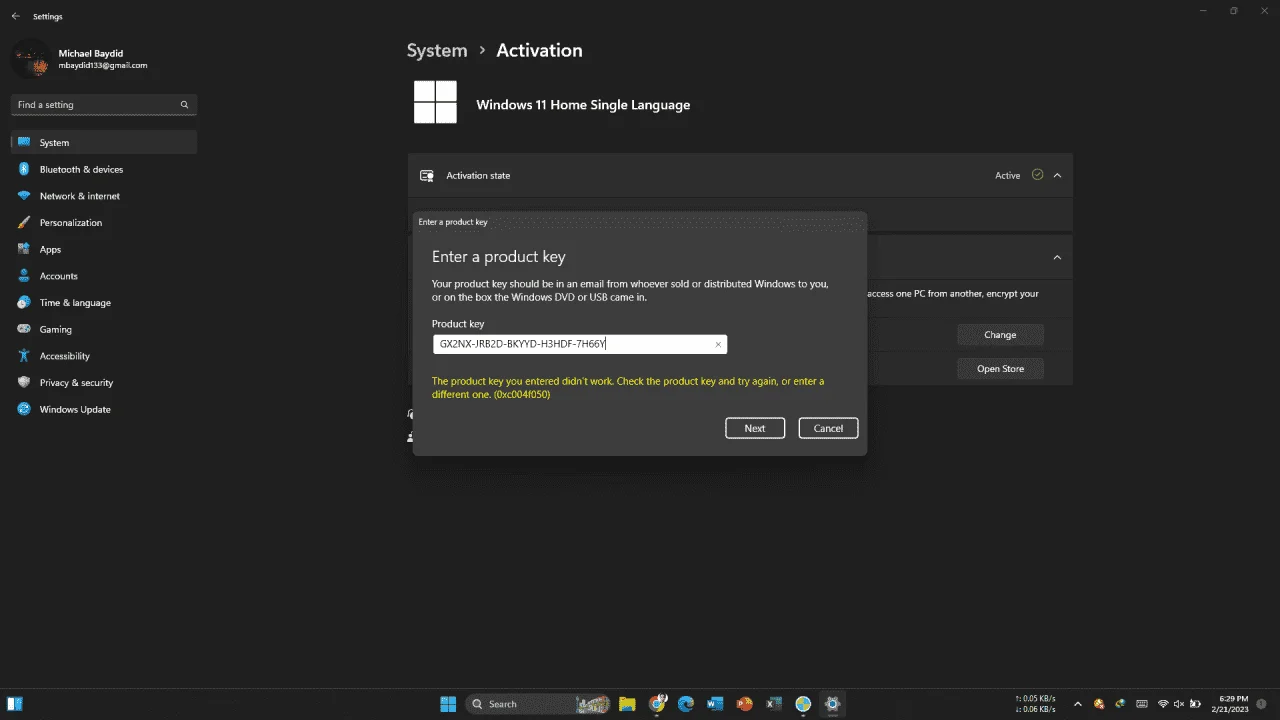Open the clock showing 6:29 PM
This screenshot has width=1280, height=720.
click(x=1231, y=704)
